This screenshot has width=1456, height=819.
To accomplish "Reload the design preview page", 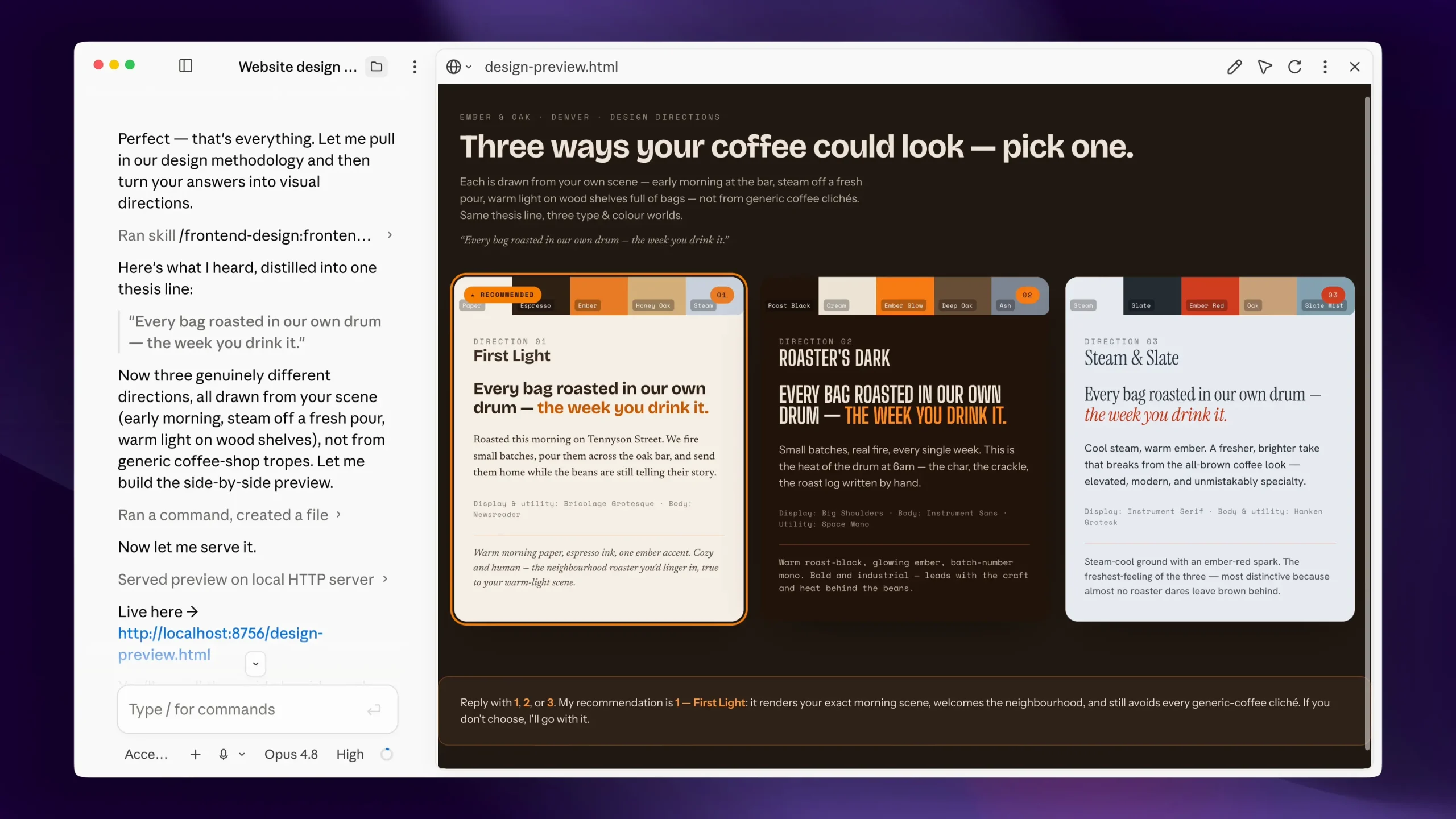I will (x=1295, y=67).
